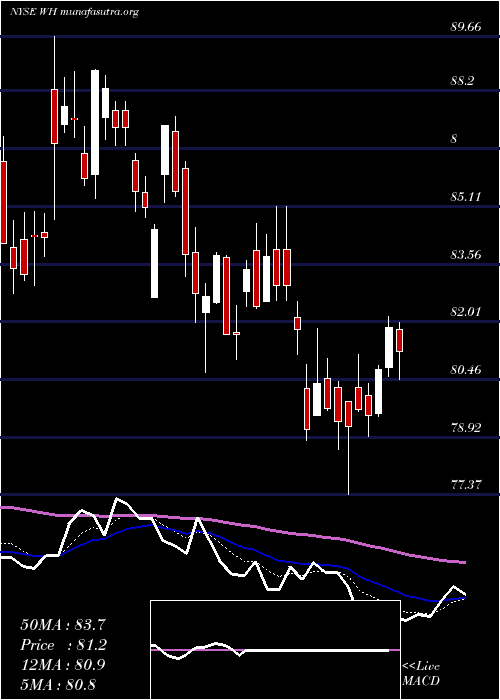Select the 88.2 price axis label
Viewport: 500px width, 700px height.
462,81
